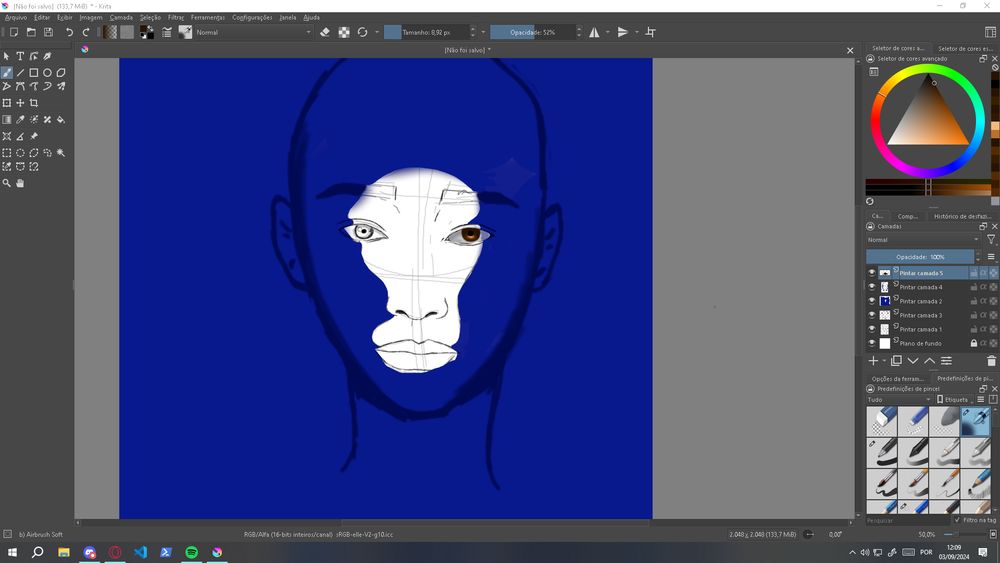Click the brush Opacidade 52% slider
1000x563 pixels.
(x=533, y=32)
